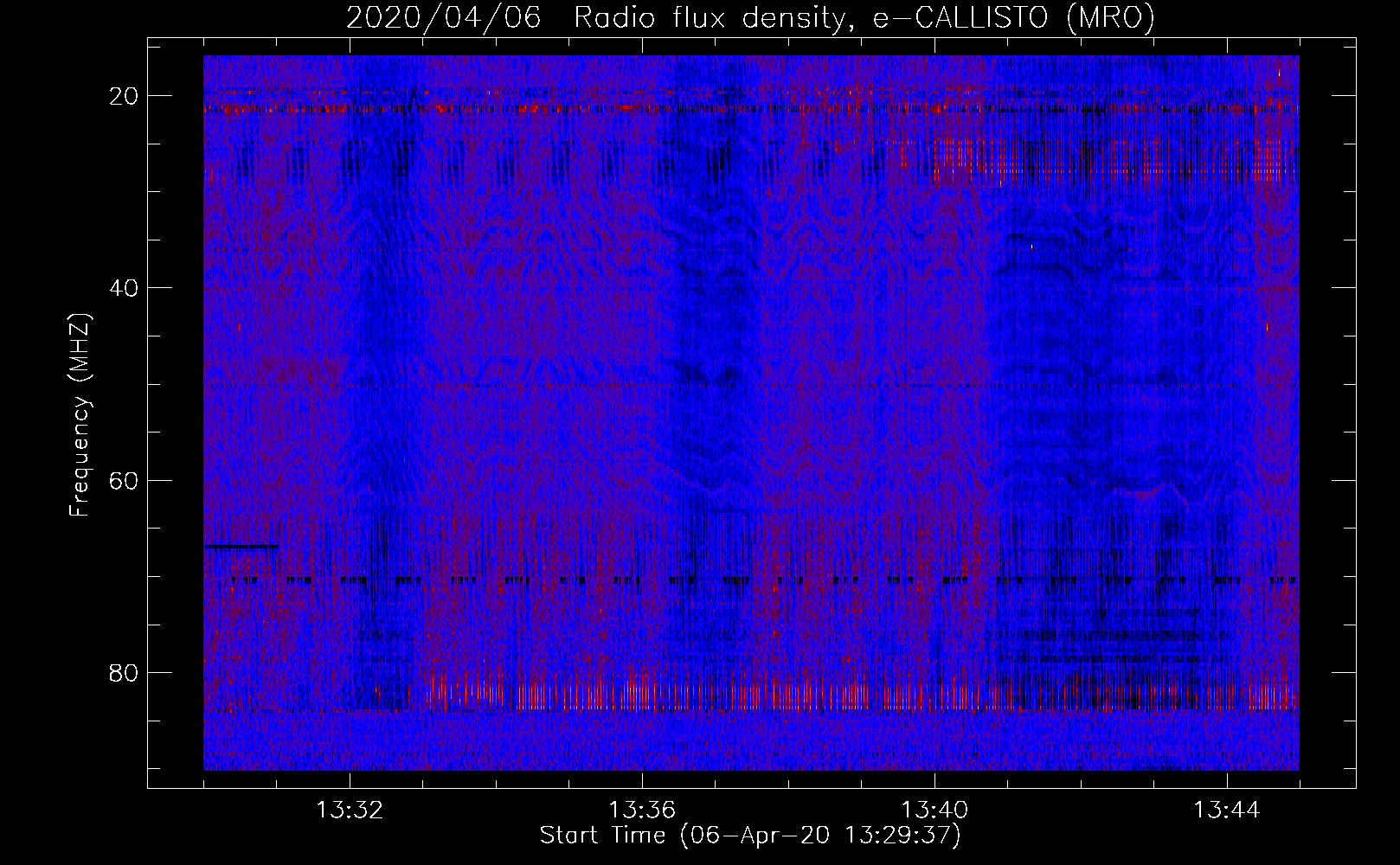The image size is (1400, 865).
Task: Select the 20 MHz tick label
Action: (x=125, y=96)
